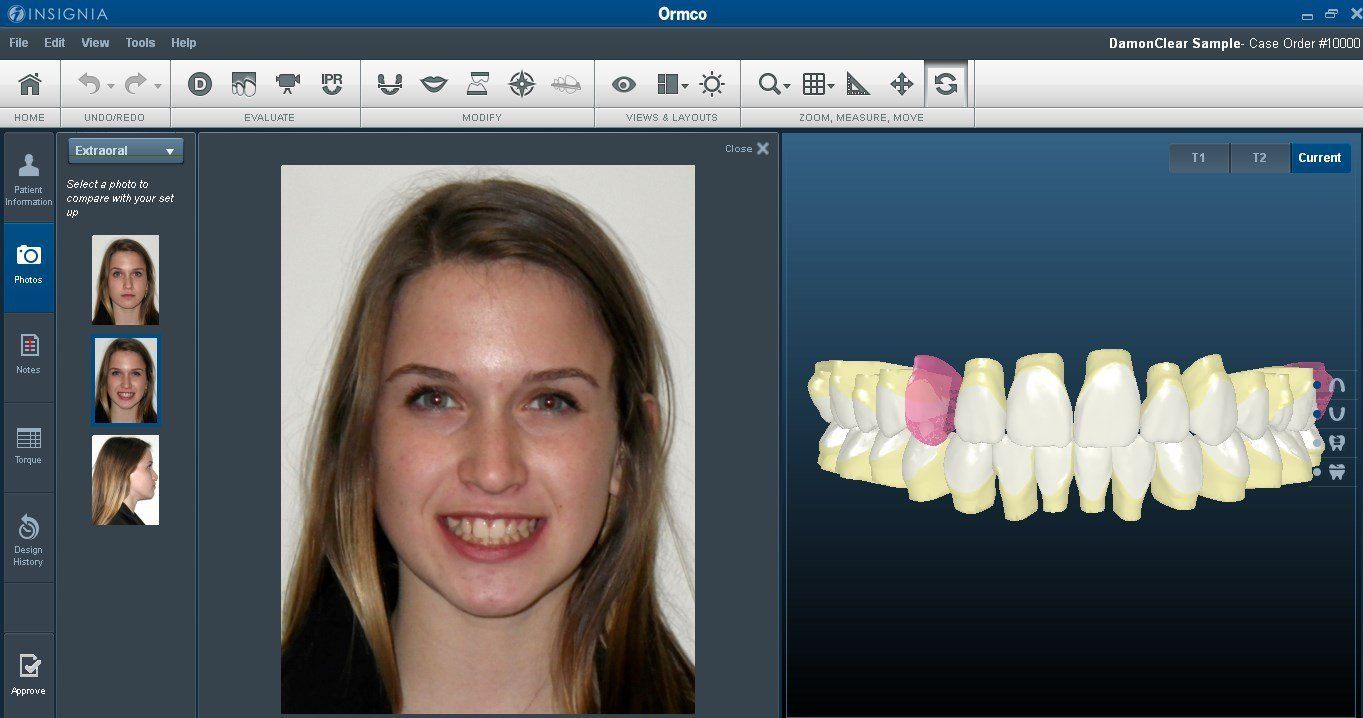The height and width of the screenshot is (718, 1363).
Task: Select the profile side view thumbnail
Action: click(125, 480)
